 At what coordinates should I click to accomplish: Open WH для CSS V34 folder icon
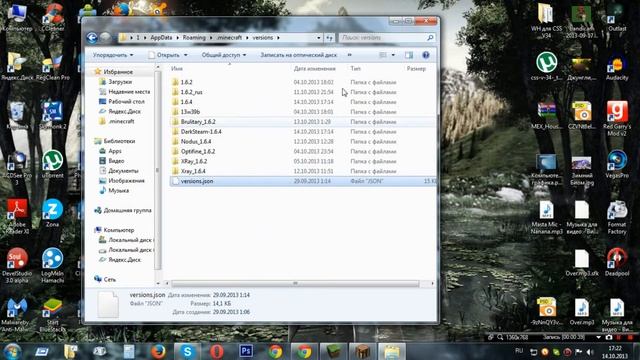(546, 20)
